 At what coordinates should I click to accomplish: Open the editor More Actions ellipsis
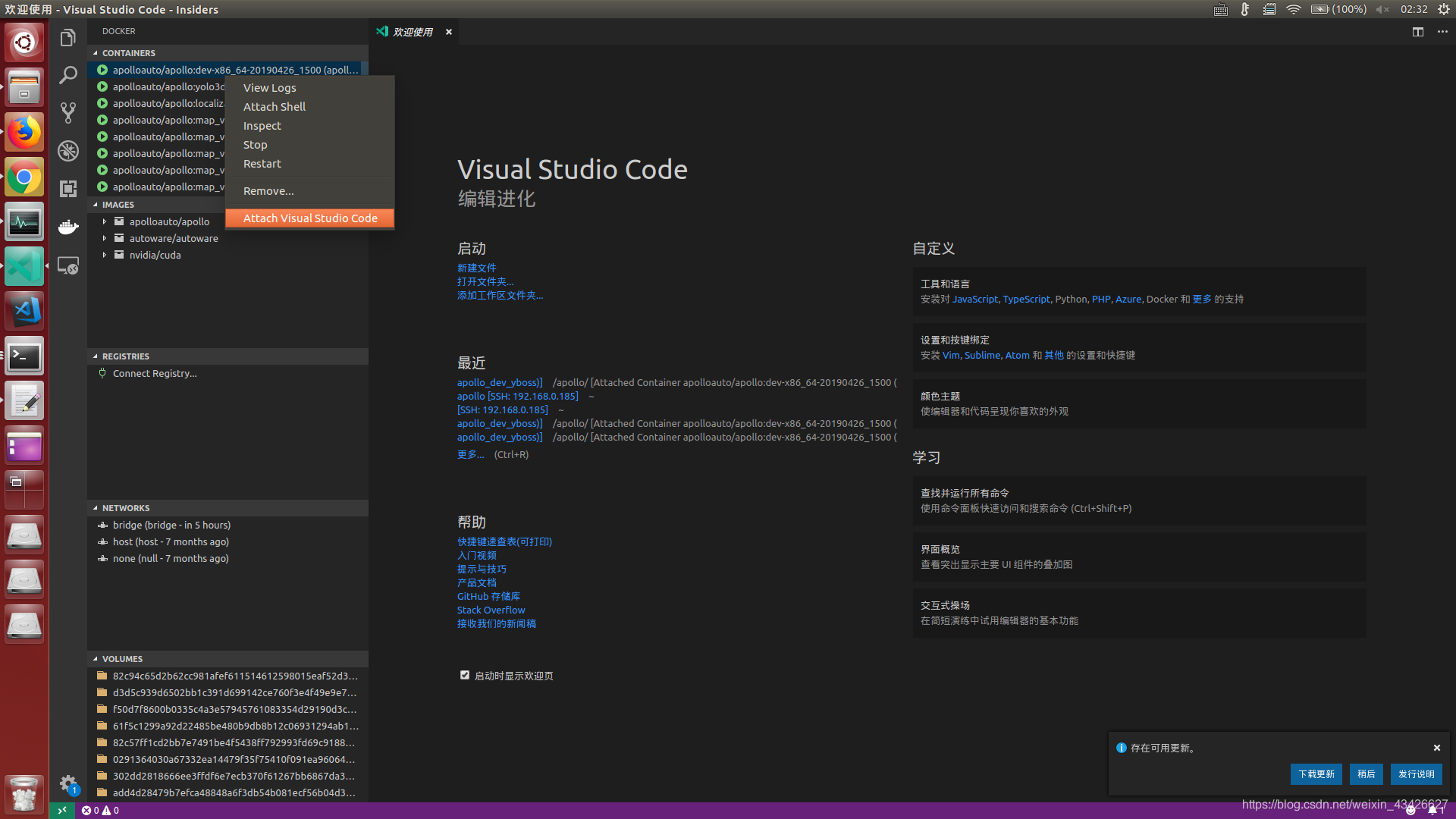pyautogui.click(x=1442, y=32)
